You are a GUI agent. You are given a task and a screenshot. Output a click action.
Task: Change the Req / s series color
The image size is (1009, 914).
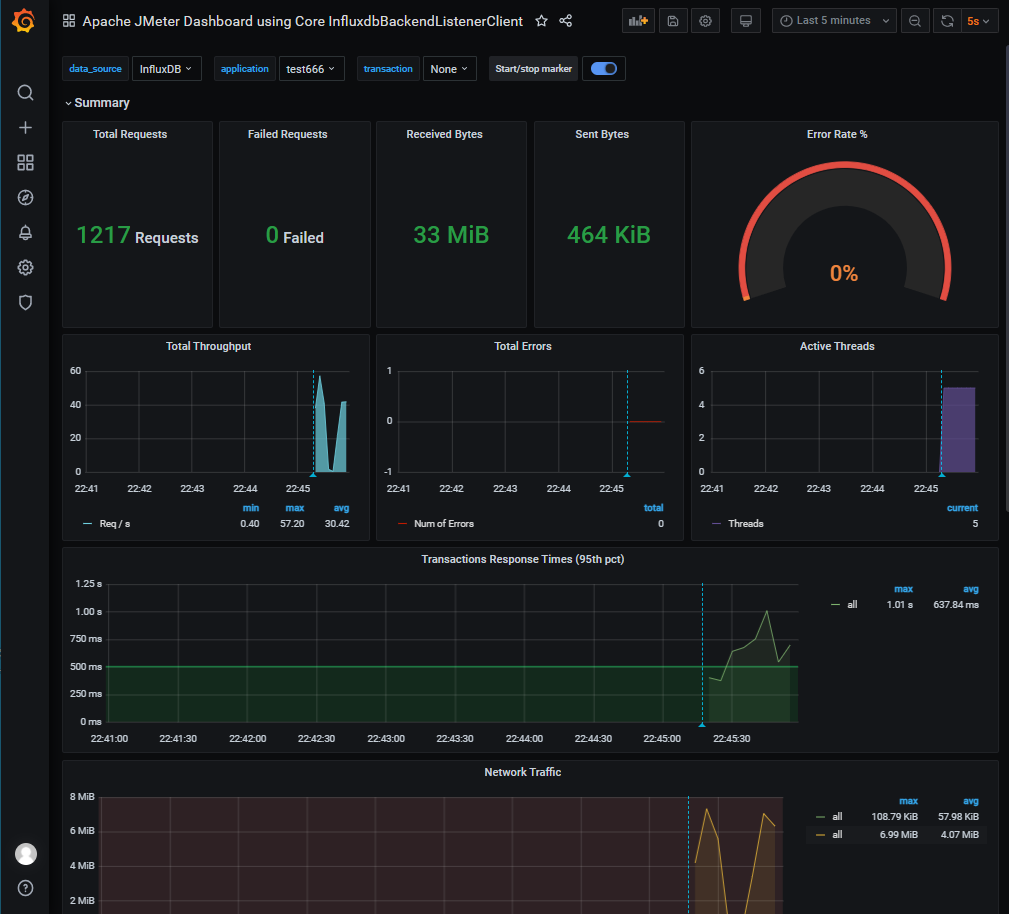pos(88,524)
